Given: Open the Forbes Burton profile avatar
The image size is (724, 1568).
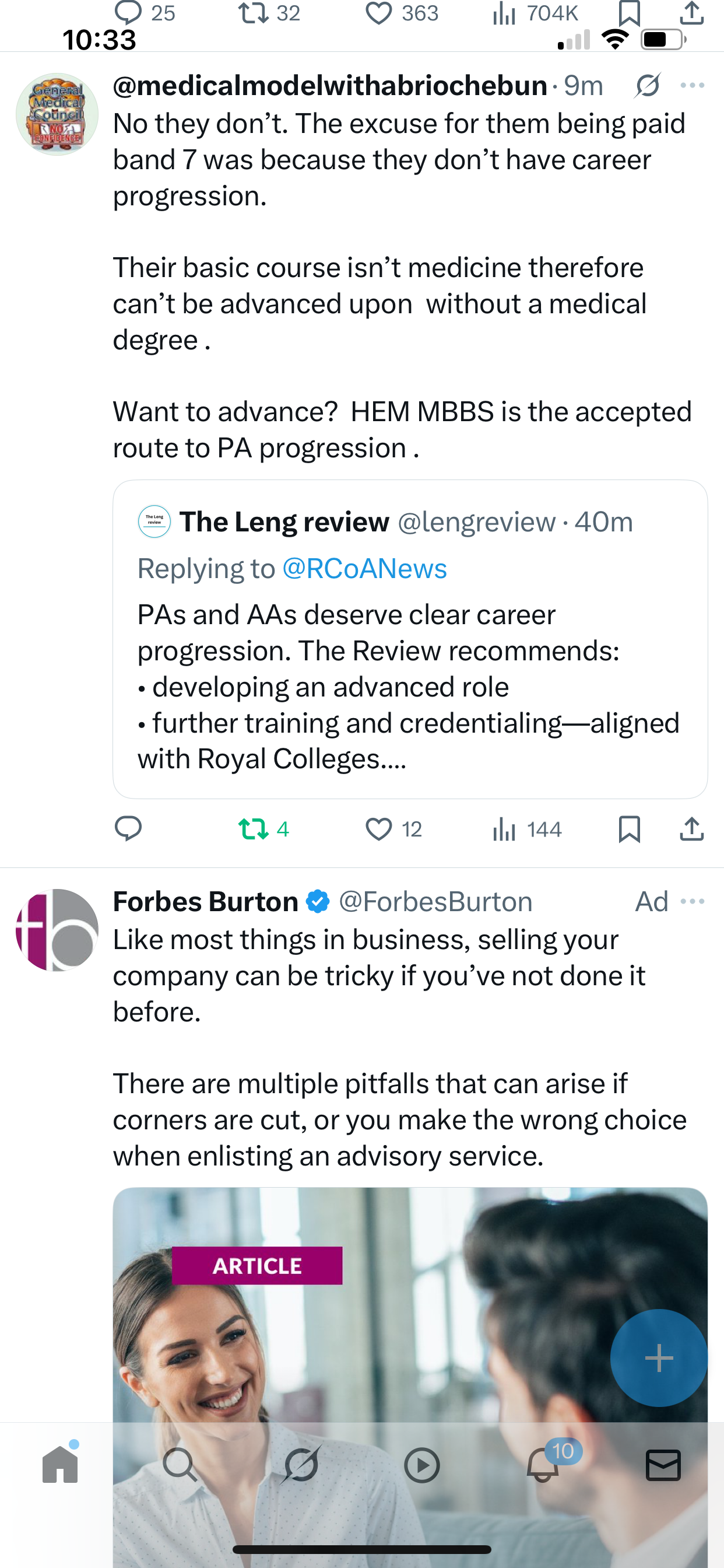Looking at the screenshot, I should tap(57, 930).
